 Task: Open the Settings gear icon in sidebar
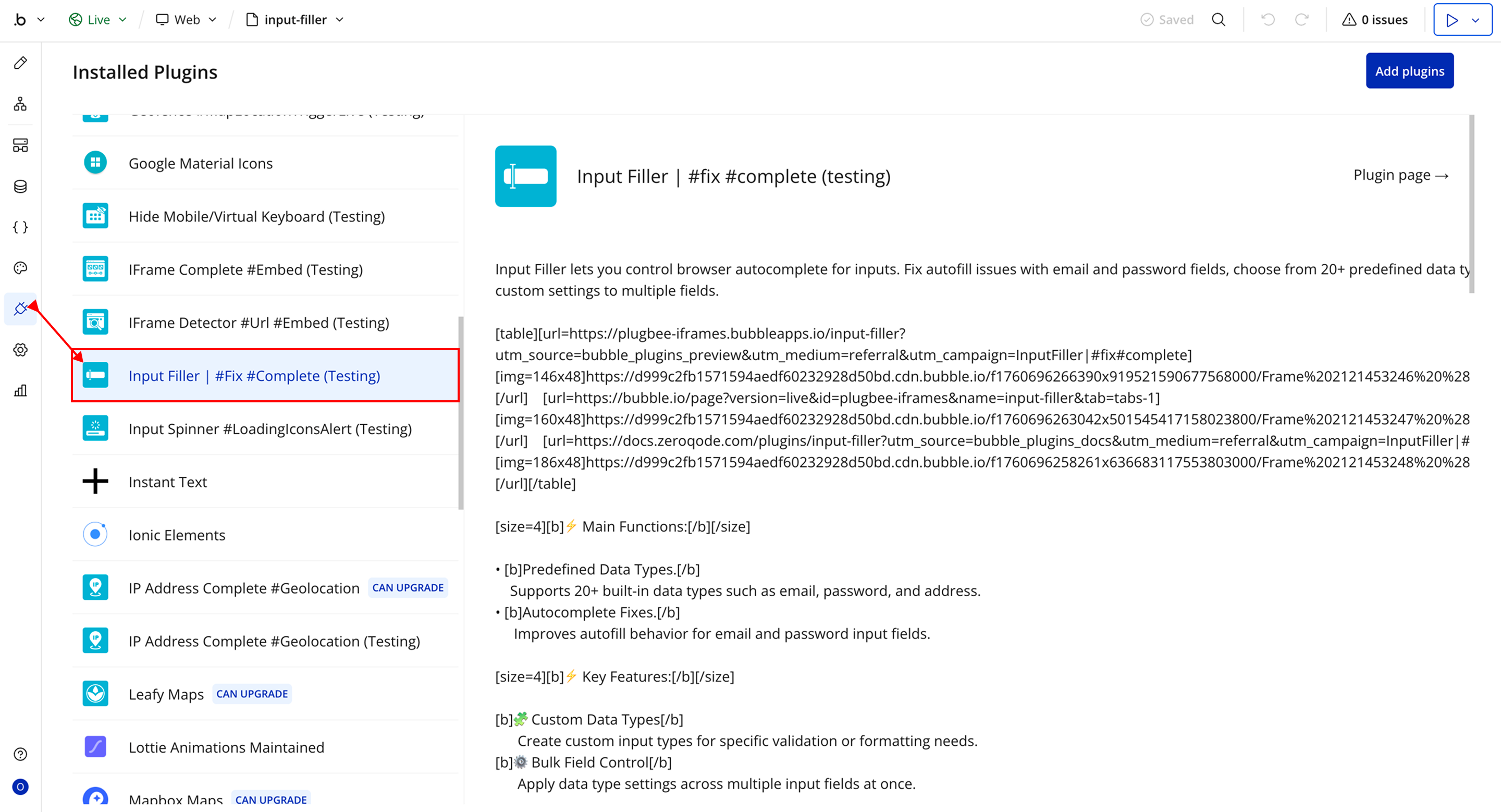click(x=20, y=350)
